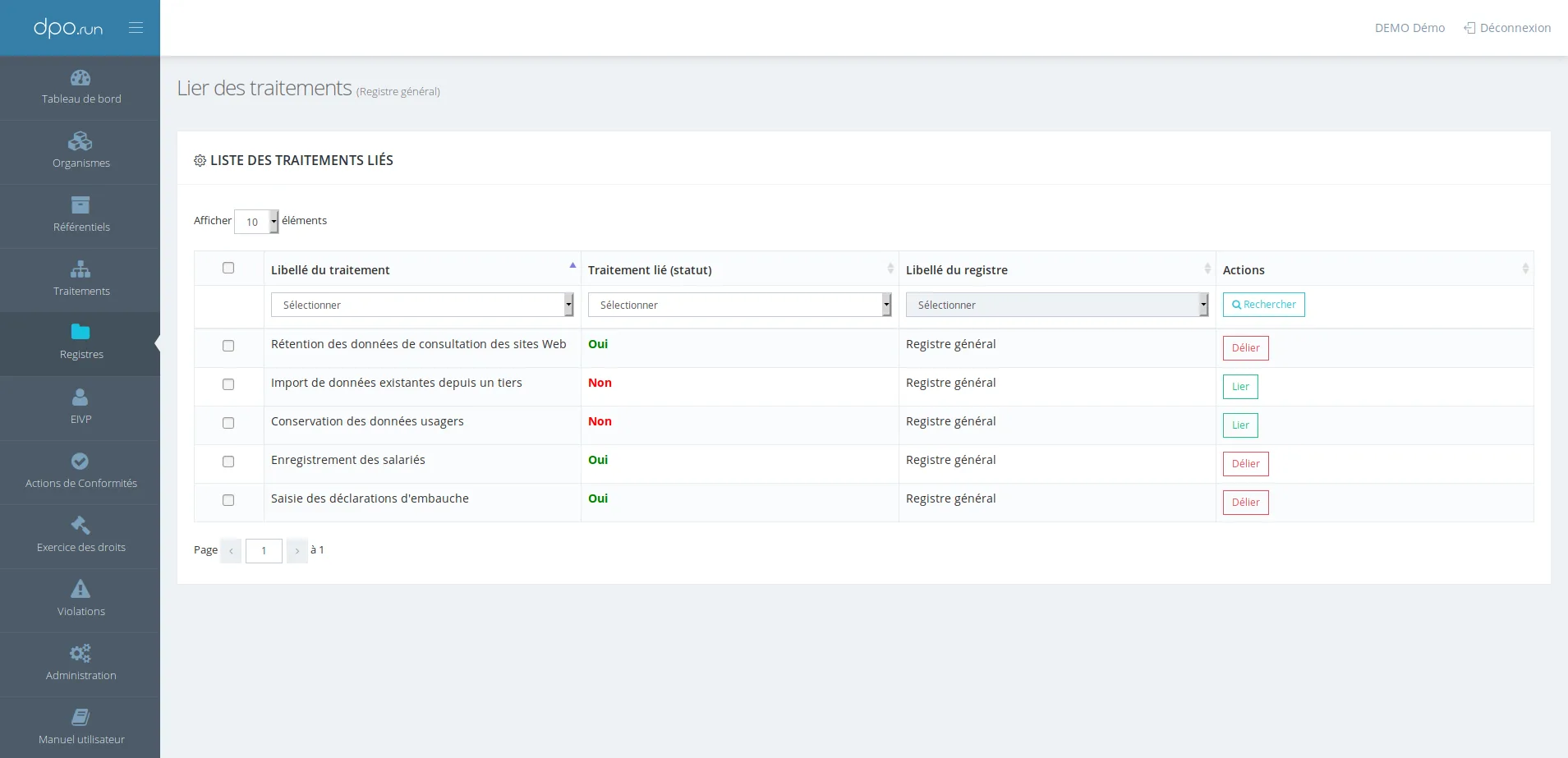This screenshot has height=758, width=1568.
Task: Click the Actions de Conformités menu label
Action: point(81,483)
